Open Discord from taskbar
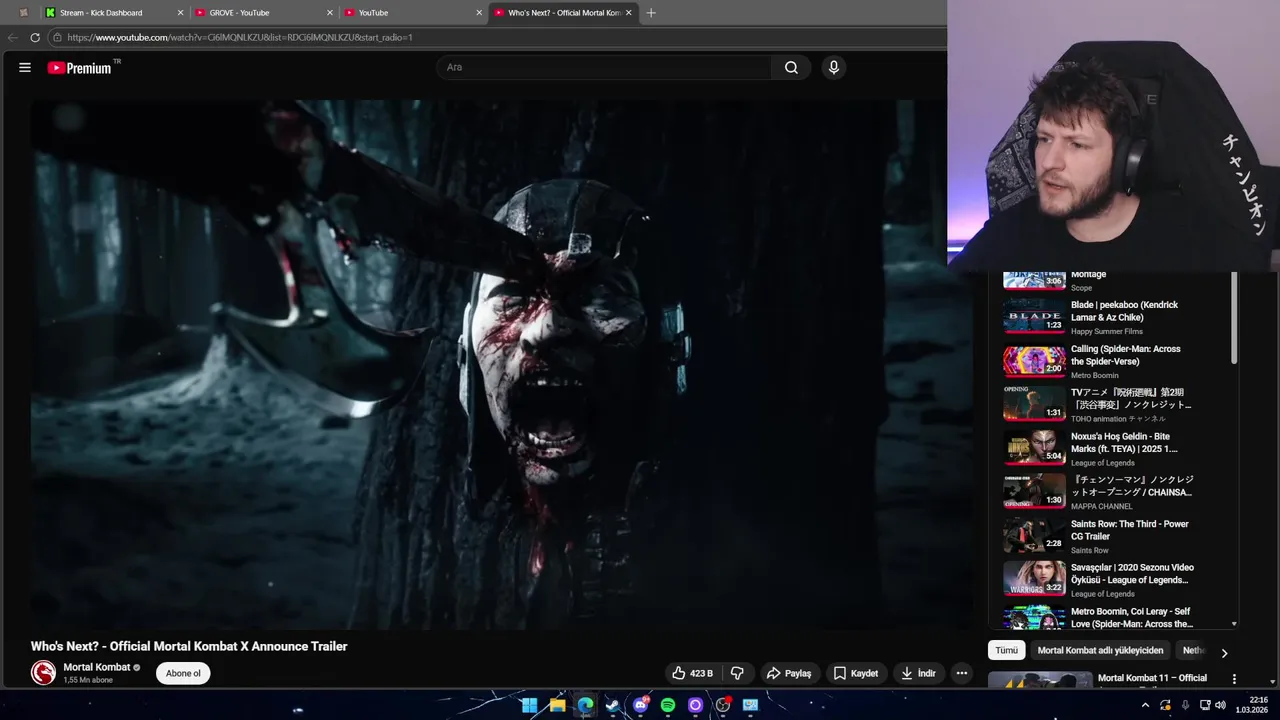This screenshot has width=1280, height=720. (641, 705)
